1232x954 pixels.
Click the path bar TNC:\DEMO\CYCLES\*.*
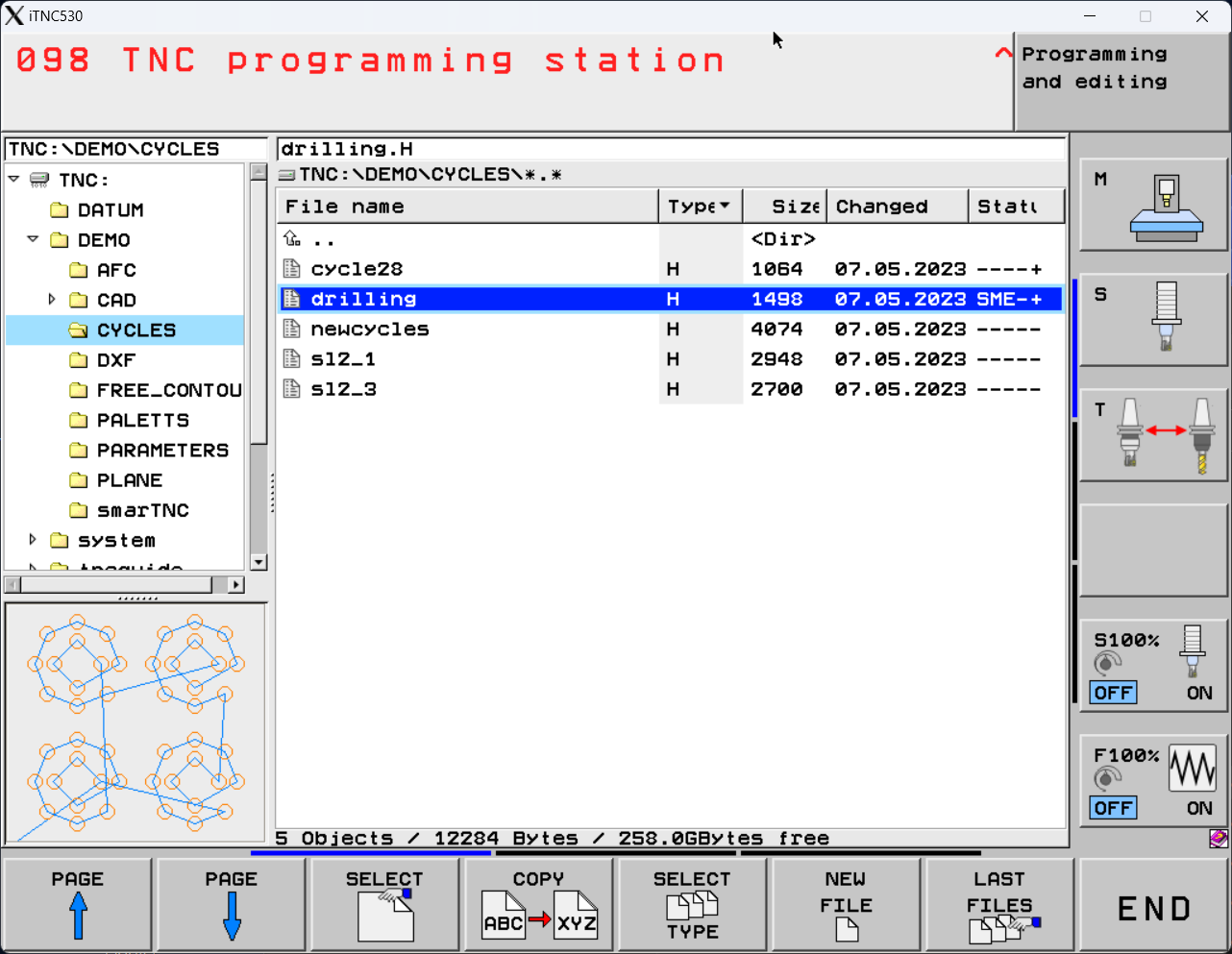tap(431, 175)
